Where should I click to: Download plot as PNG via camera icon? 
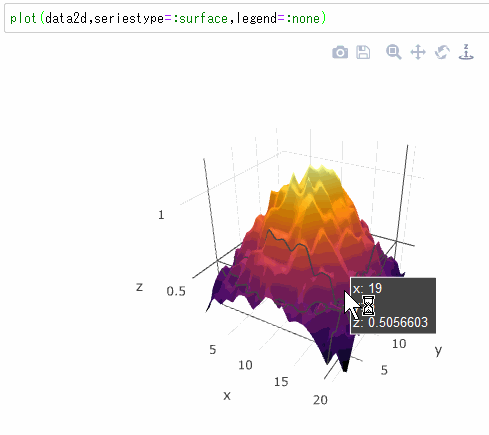click(340, 52)
